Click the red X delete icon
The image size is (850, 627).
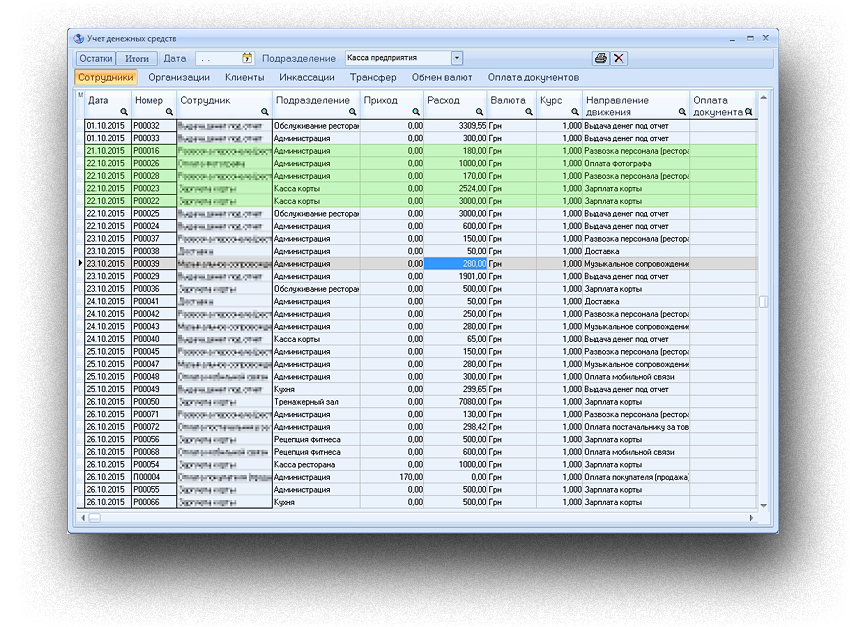(619, 58)
